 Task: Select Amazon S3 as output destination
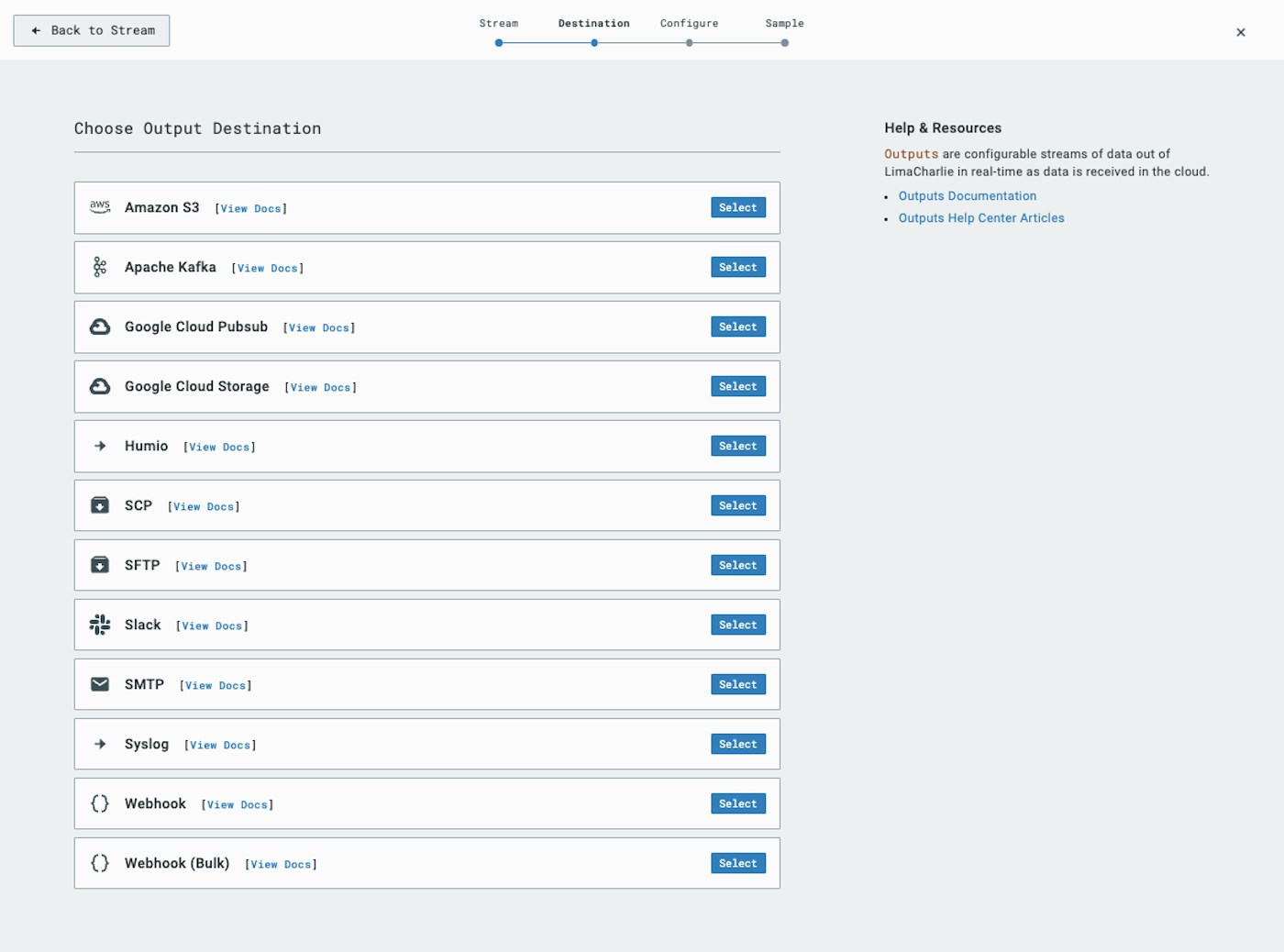point(738,207)
